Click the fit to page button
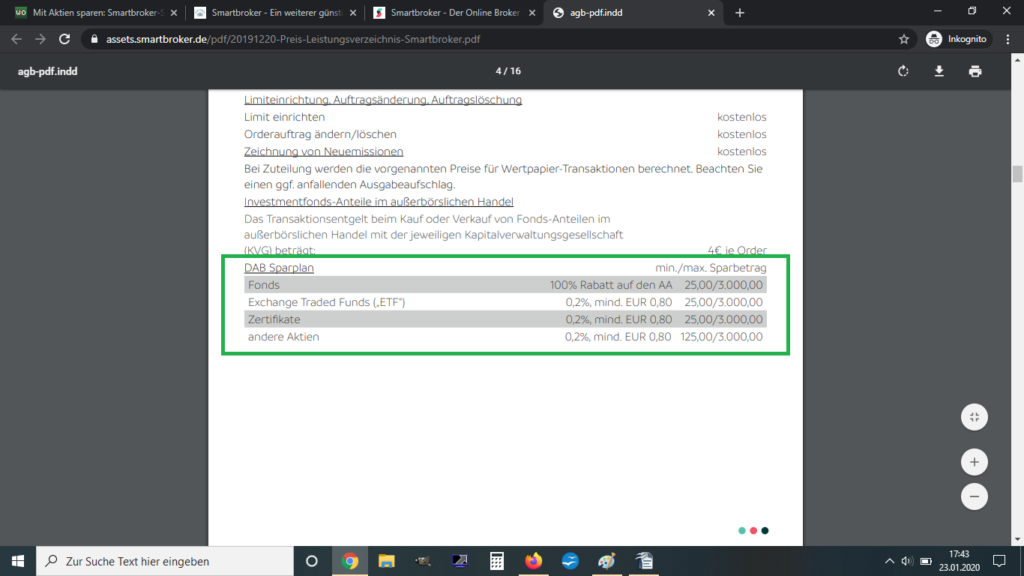1024x576 pixels. (974, 417)
